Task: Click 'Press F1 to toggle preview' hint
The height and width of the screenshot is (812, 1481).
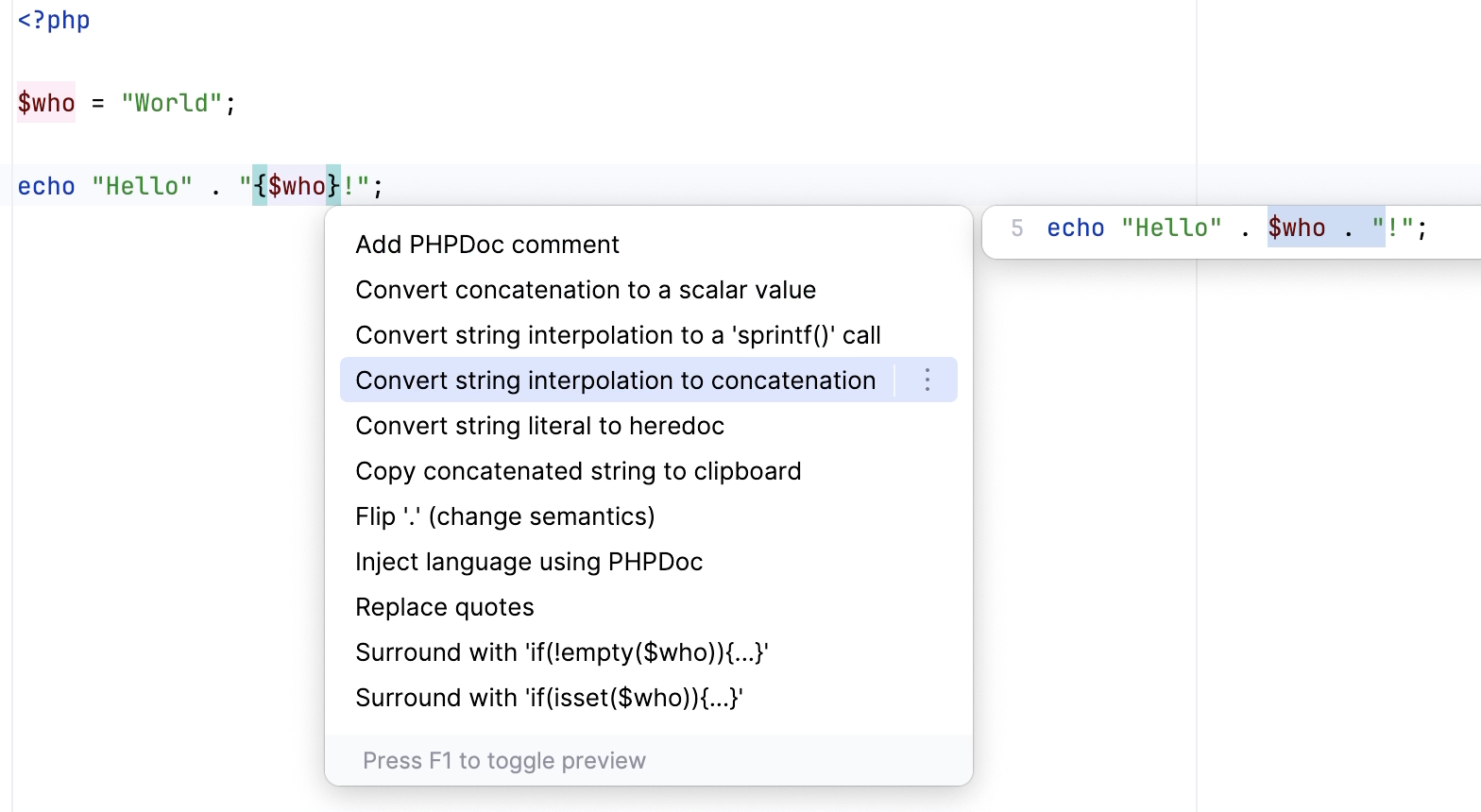Action: [x=504, y=760]
